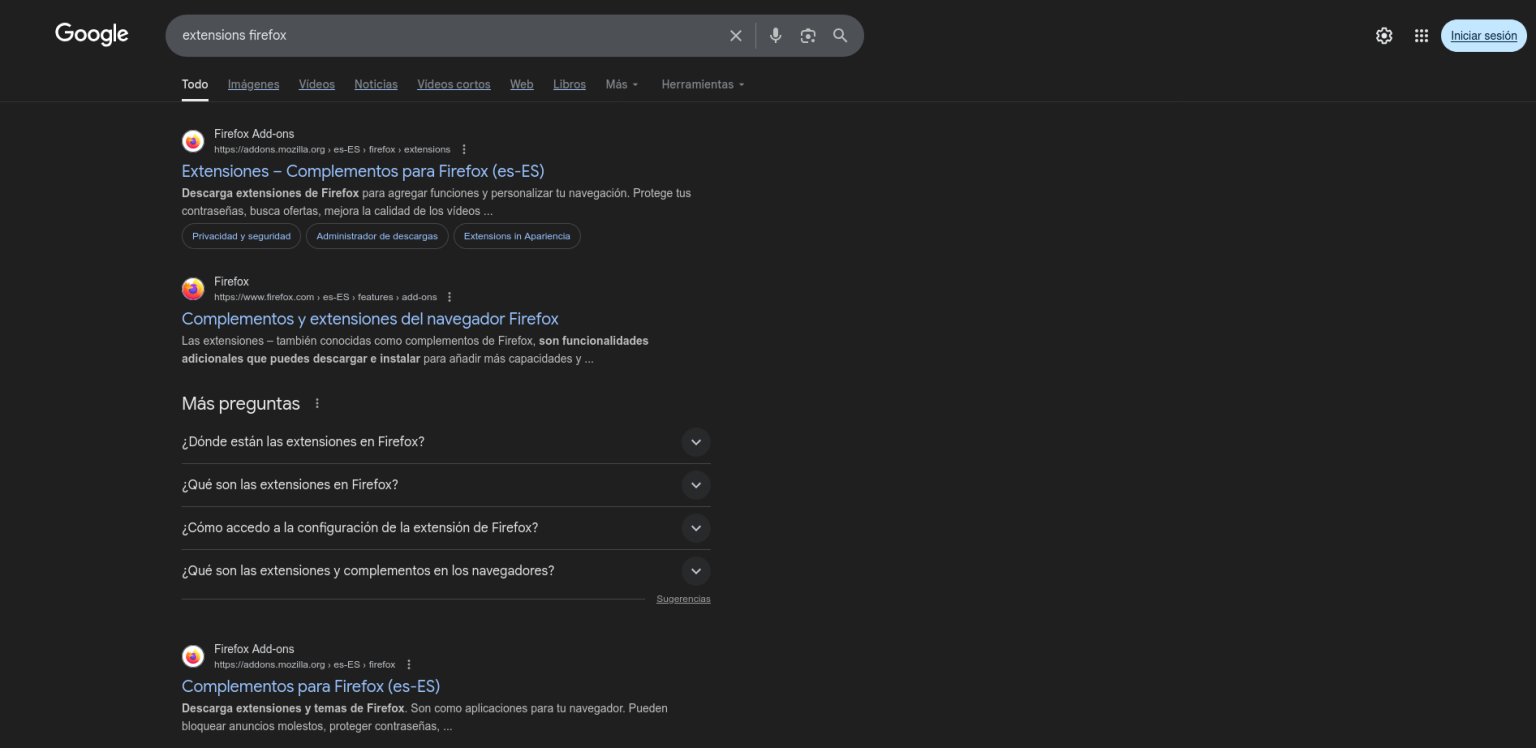Open the settings gear icon

click(x=1384, y=36)
